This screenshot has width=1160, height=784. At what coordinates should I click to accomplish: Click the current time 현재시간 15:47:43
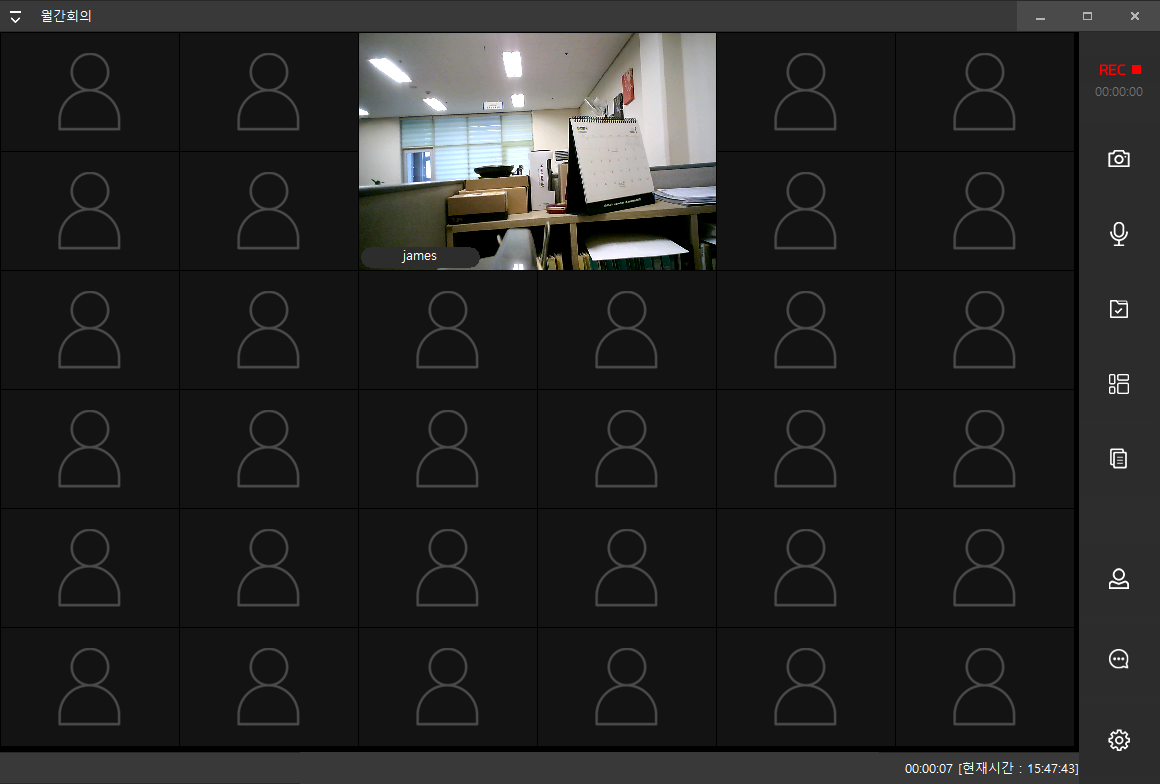[x=1018, y=768]
